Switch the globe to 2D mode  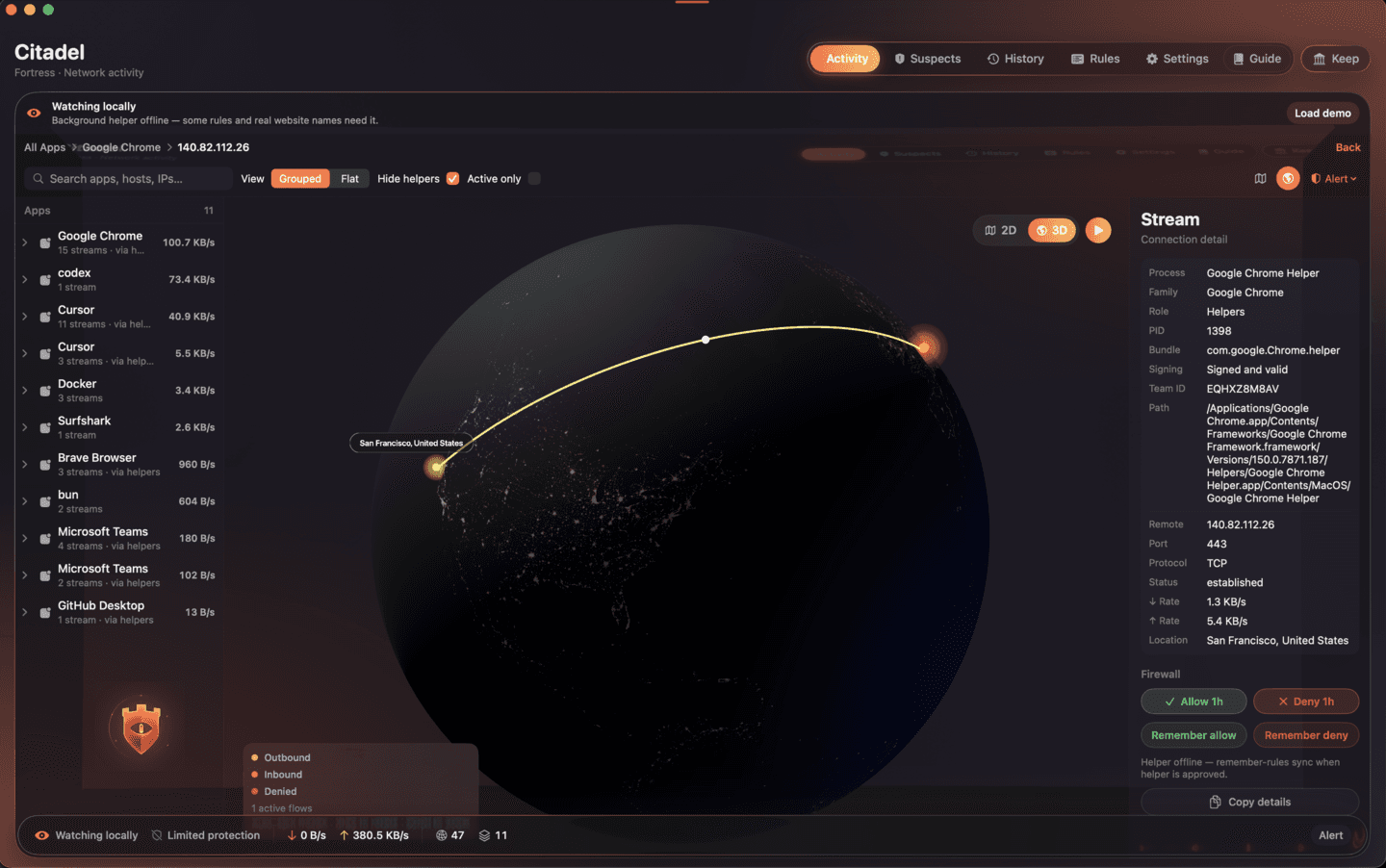pos(1001,231)
